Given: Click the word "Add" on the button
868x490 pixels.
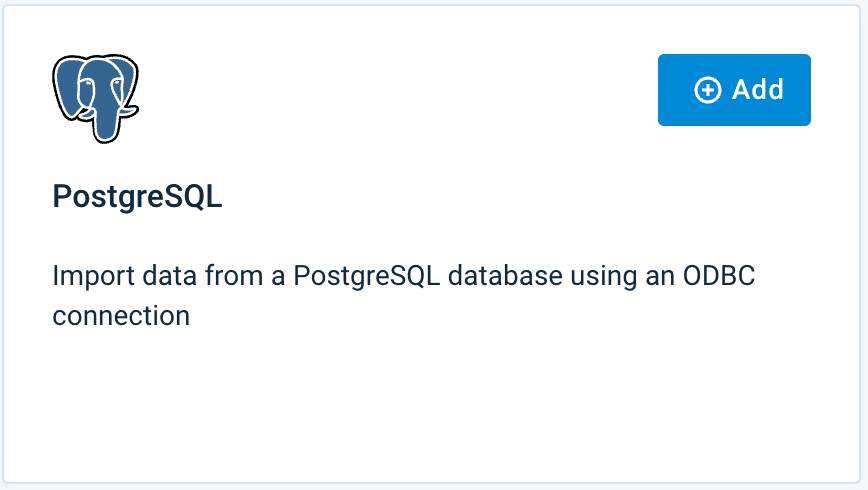Looking at the screenshot, I should click(x=758, y=90).
